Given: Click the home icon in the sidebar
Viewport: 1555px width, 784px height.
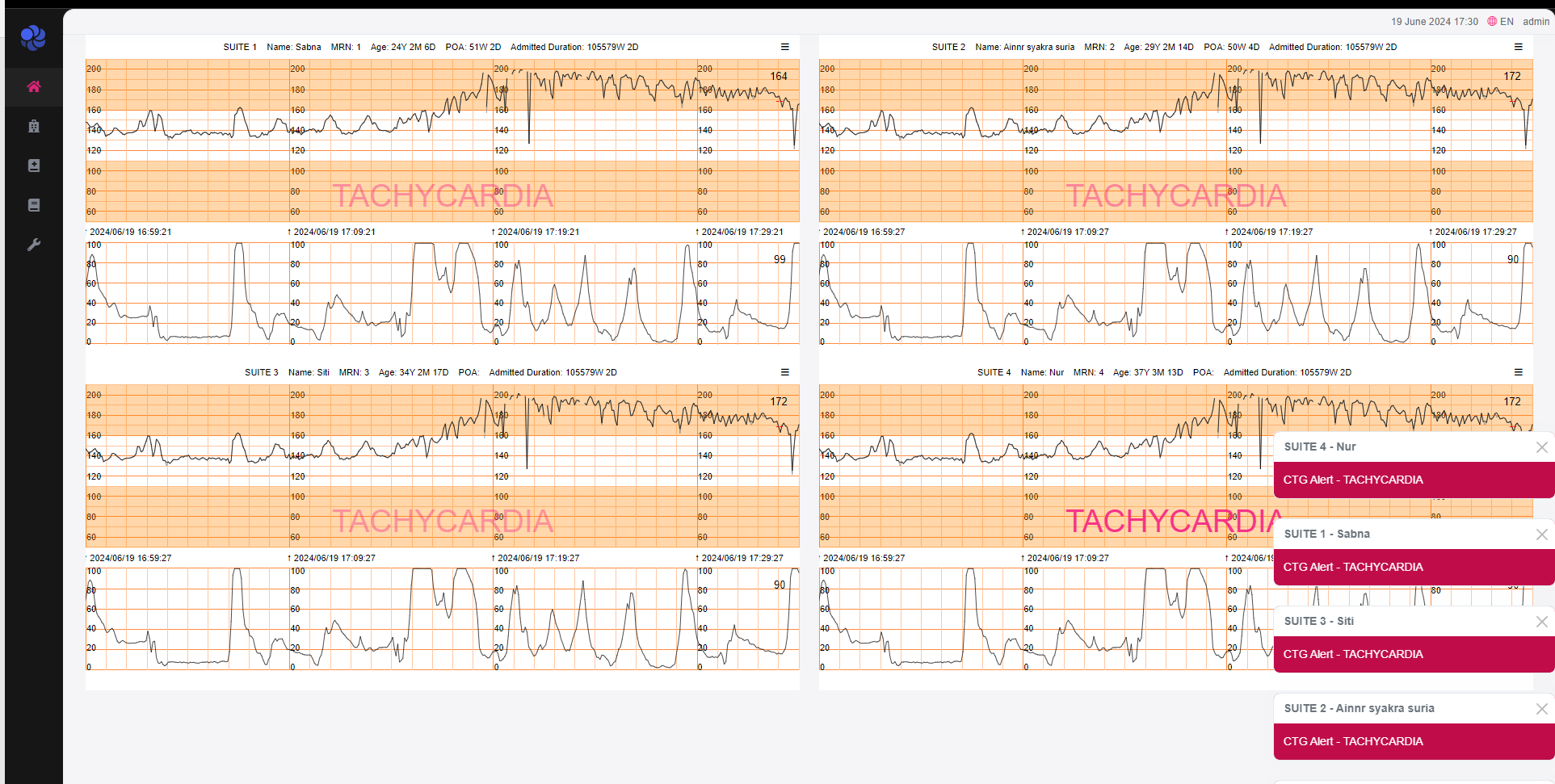Looking at the screenshot, I should click(x=33, y=86).
